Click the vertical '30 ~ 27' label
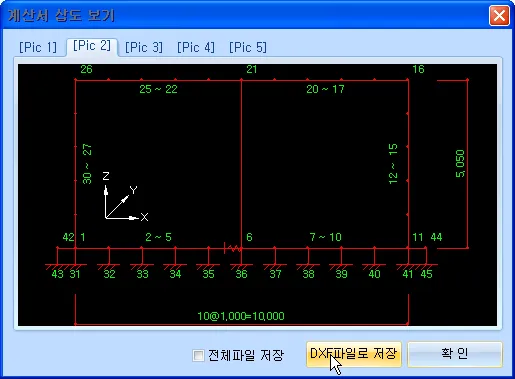515x379 pixels. (x=87, y=164)
